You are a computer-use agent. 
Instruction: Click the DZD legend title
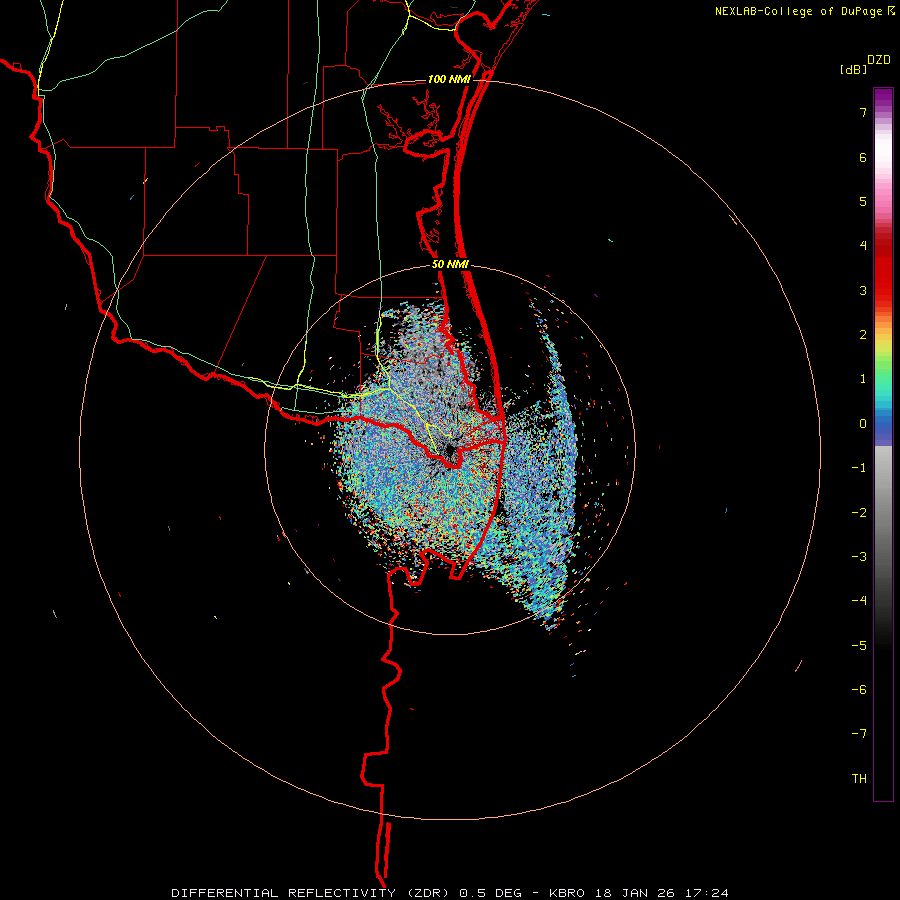879,60
